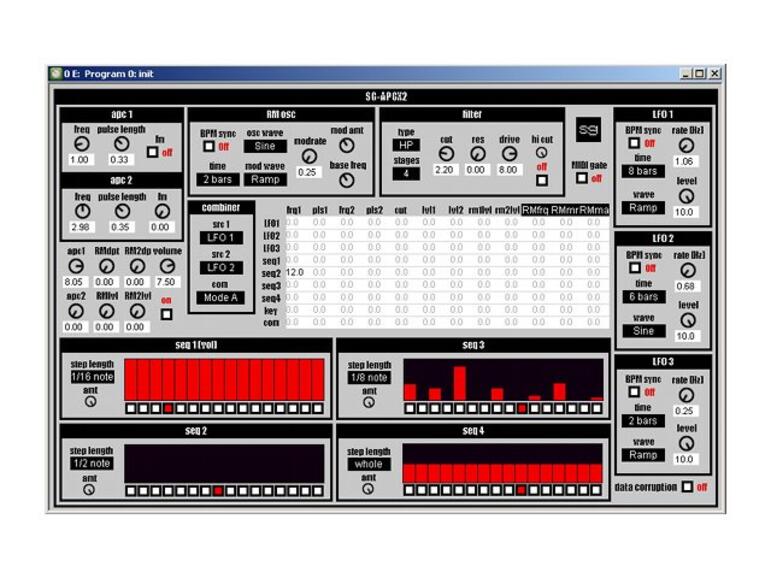The image size is (770, 578).
Task: Adjust the apc 1 pulse length knob
Action: point(121,144)
